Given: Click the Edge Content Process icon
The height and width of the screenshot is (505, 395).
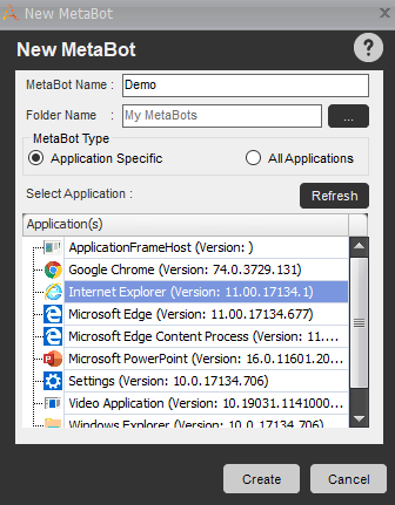Looking at the screenshot, I should pos(53,336).
